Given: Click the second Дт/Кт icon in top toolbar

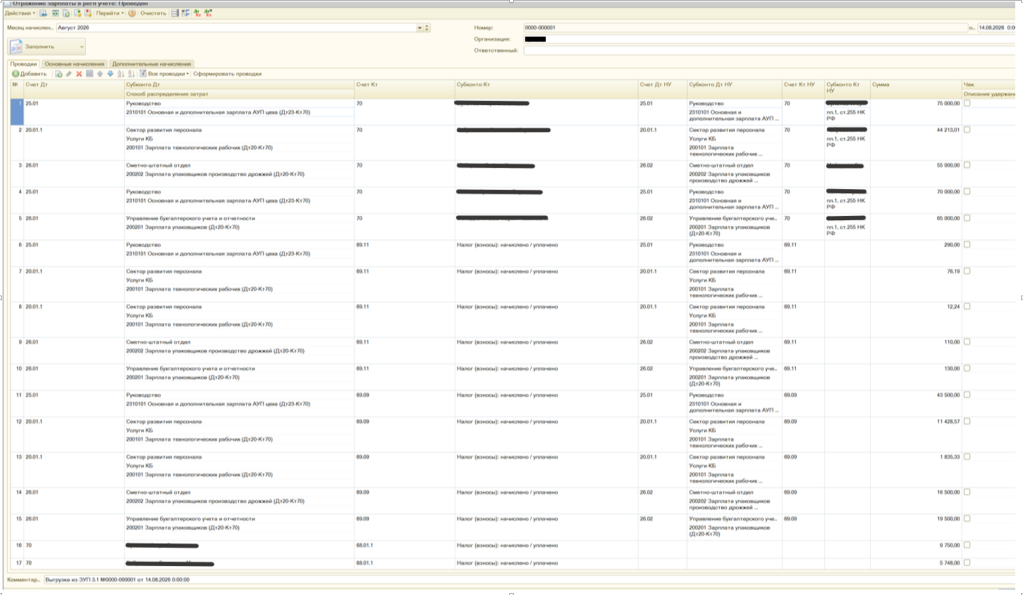Looking at the screenshot, I should click(x=207, y=13).
